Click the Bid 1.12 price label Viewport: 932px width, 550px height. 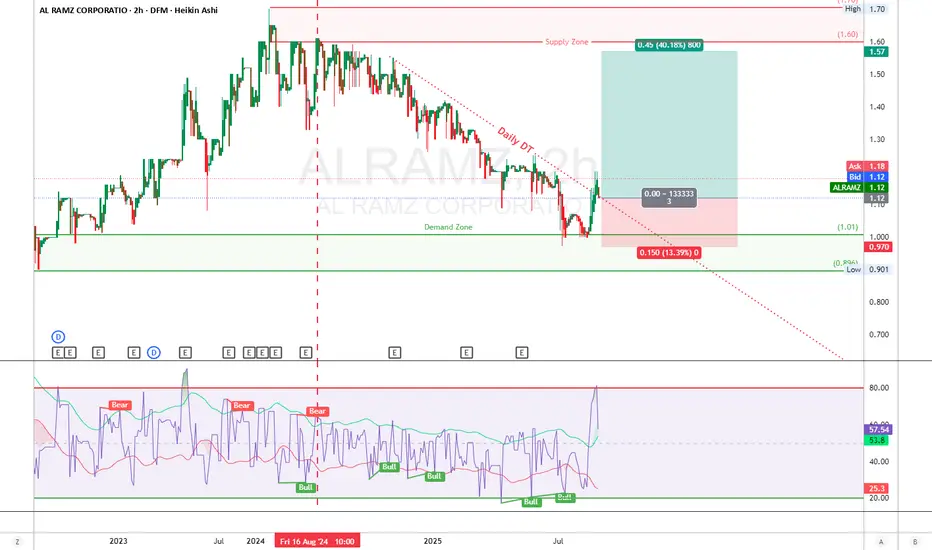coord(867,177)
